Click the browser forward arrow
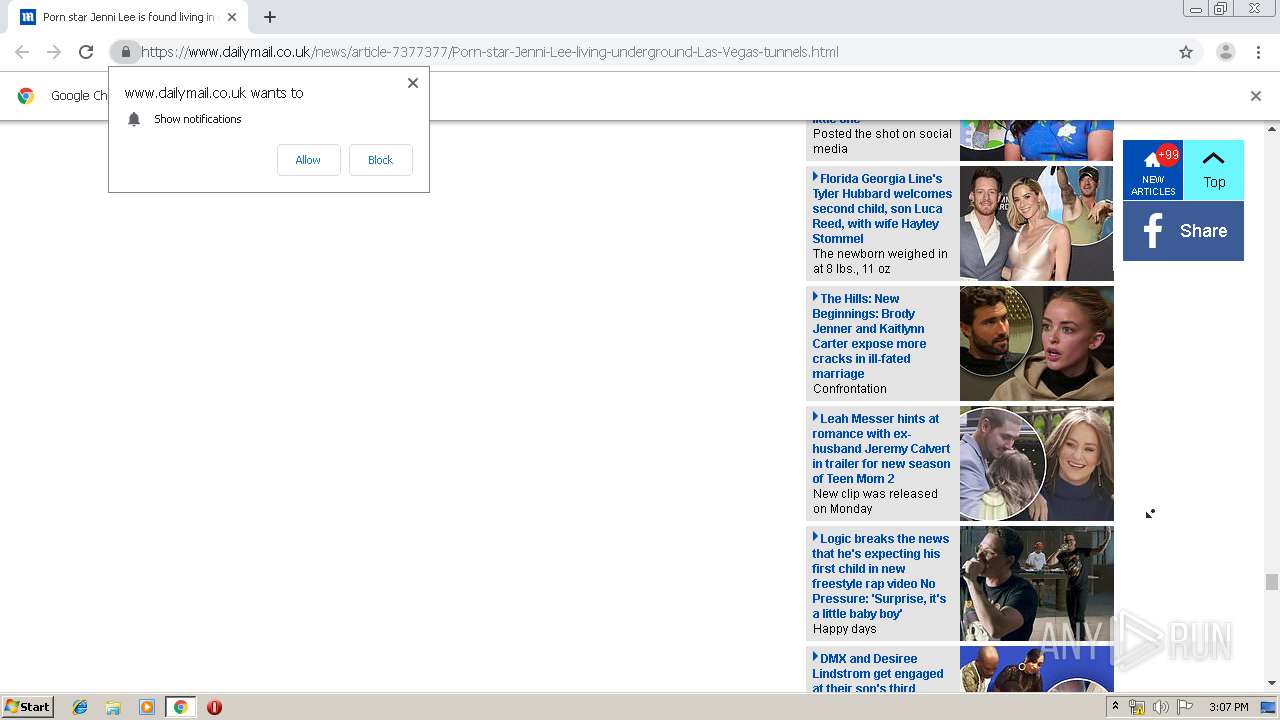The height and width of the screenshot is (720, 1280). [54, 52]
